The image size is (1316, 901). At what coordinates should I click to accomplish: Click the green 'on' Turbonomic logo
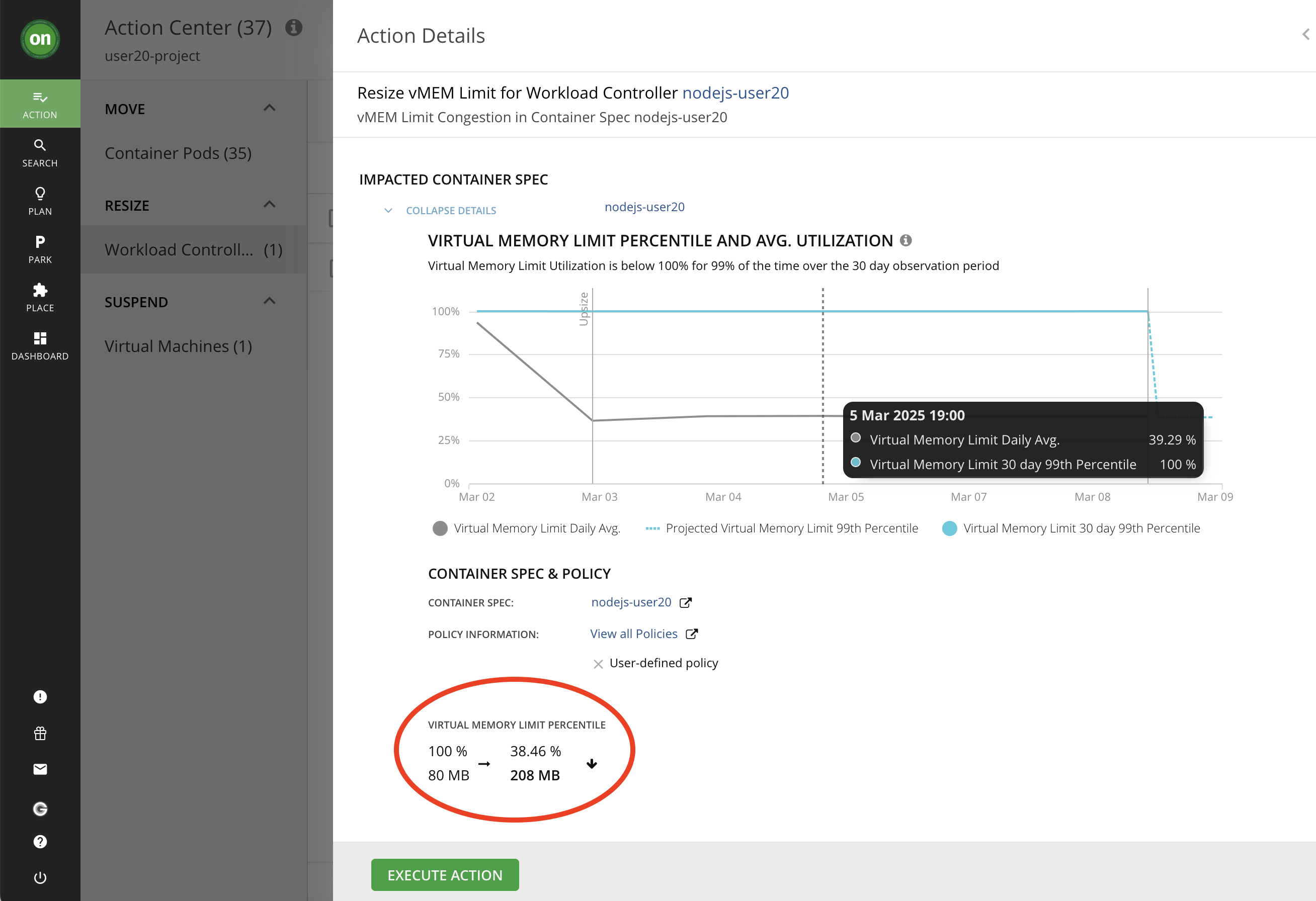[x=40, y=39]
